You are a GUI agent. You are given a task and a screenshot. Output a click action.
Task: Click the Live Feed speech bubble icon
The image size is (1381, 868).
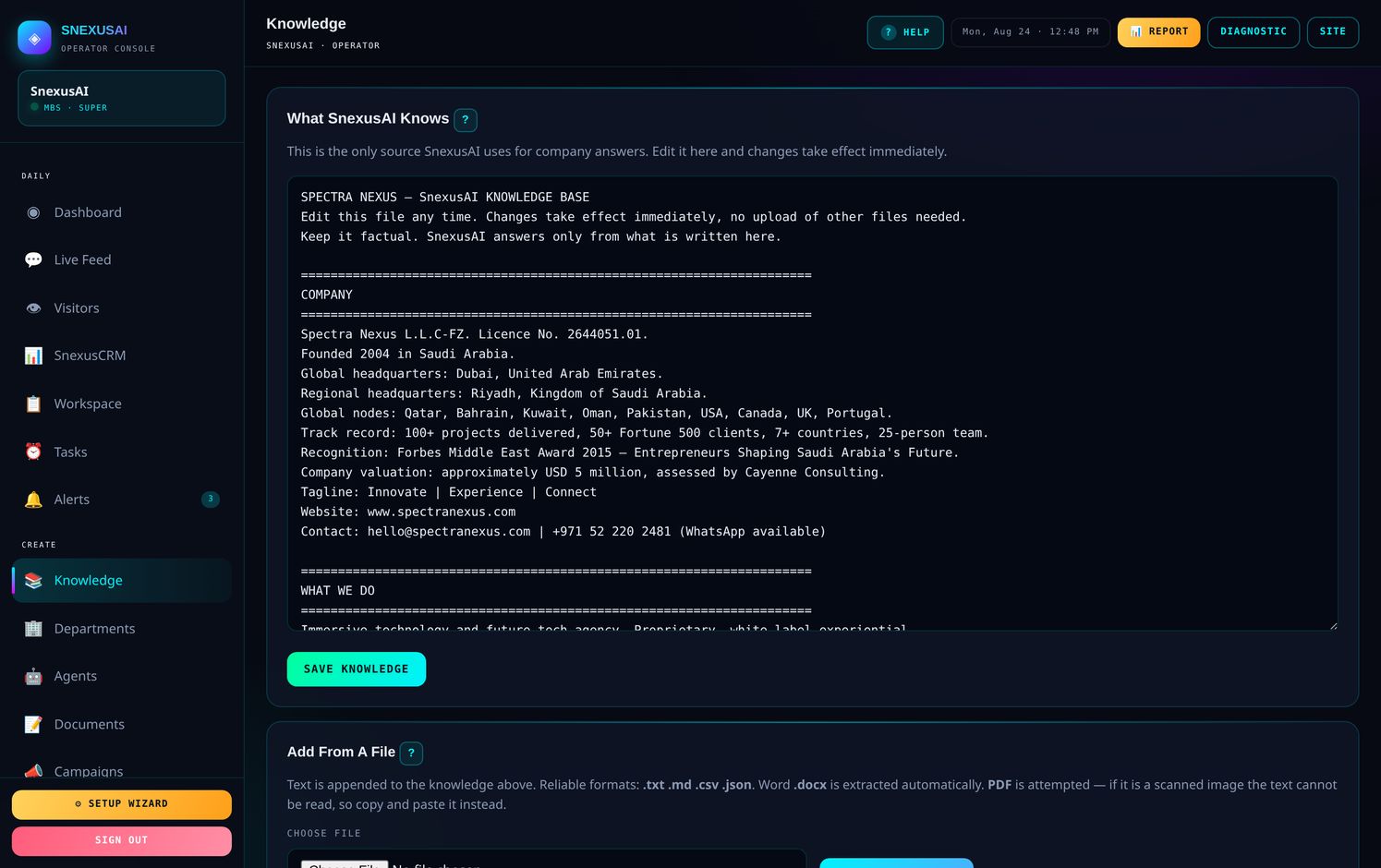pyautogui.click(x=33, y=260)
